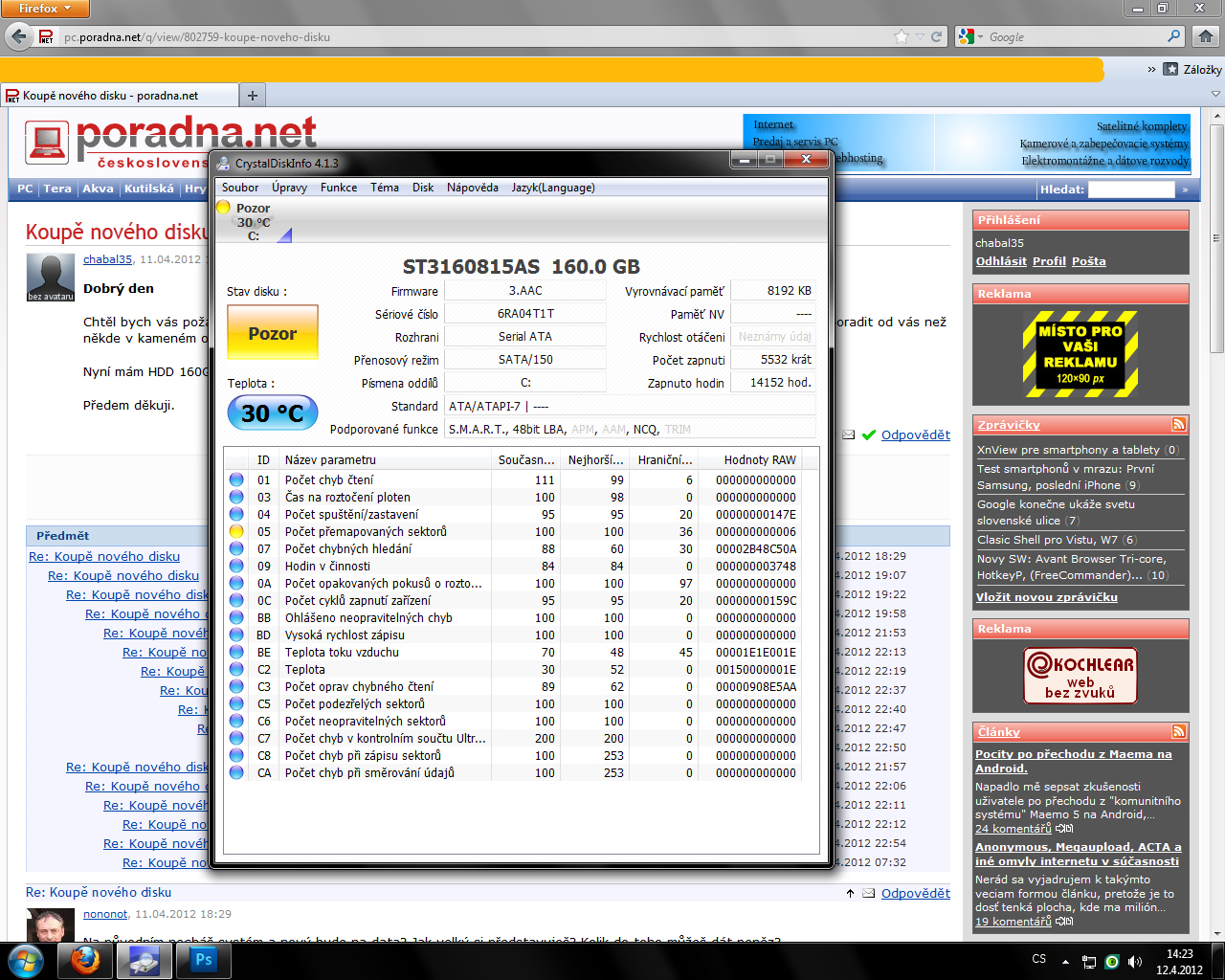Open the Téma menu
1225x980 pixels.
click(385, 188)
